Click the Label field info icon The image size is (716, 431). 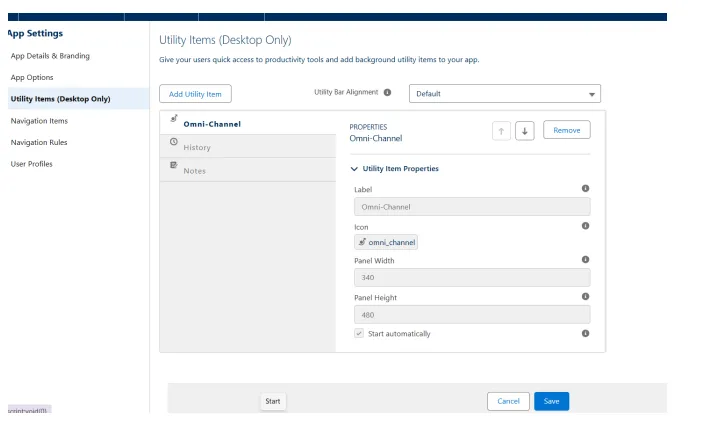click(585, 188)
